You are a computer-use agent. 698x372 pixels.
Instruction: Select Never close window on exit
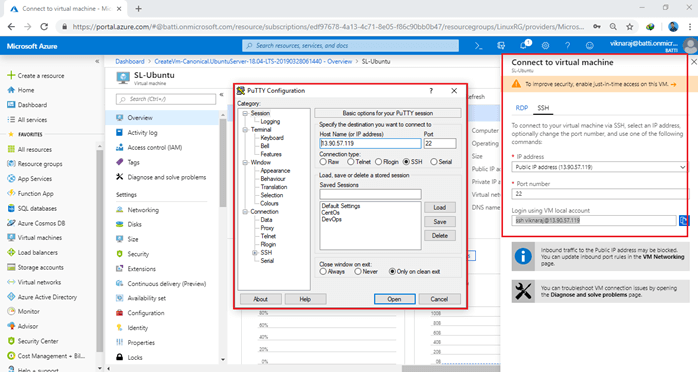coord(358,271)
